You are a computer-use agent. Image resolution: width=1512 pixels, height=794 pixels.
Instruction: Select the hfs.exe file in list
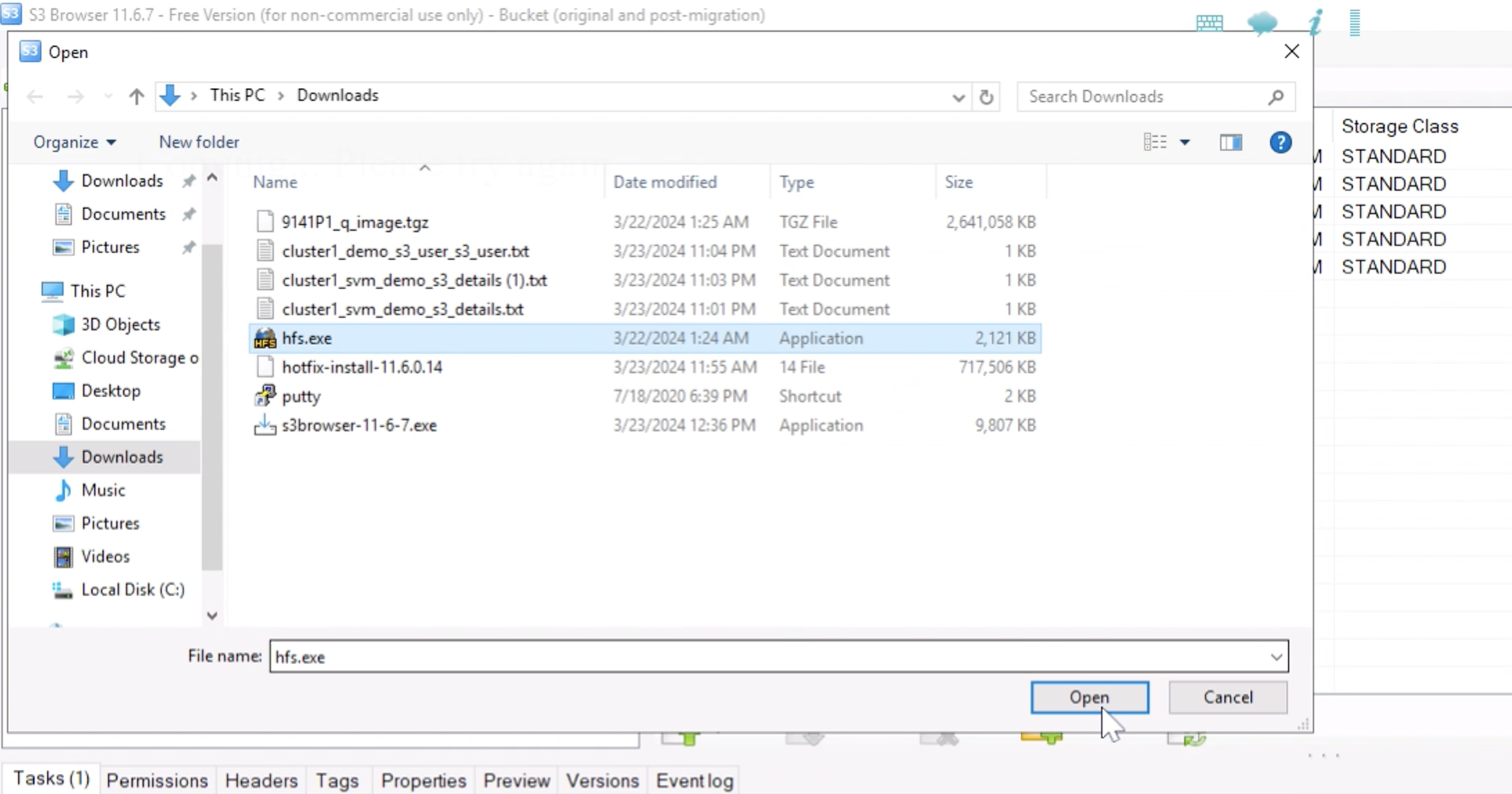306,338
